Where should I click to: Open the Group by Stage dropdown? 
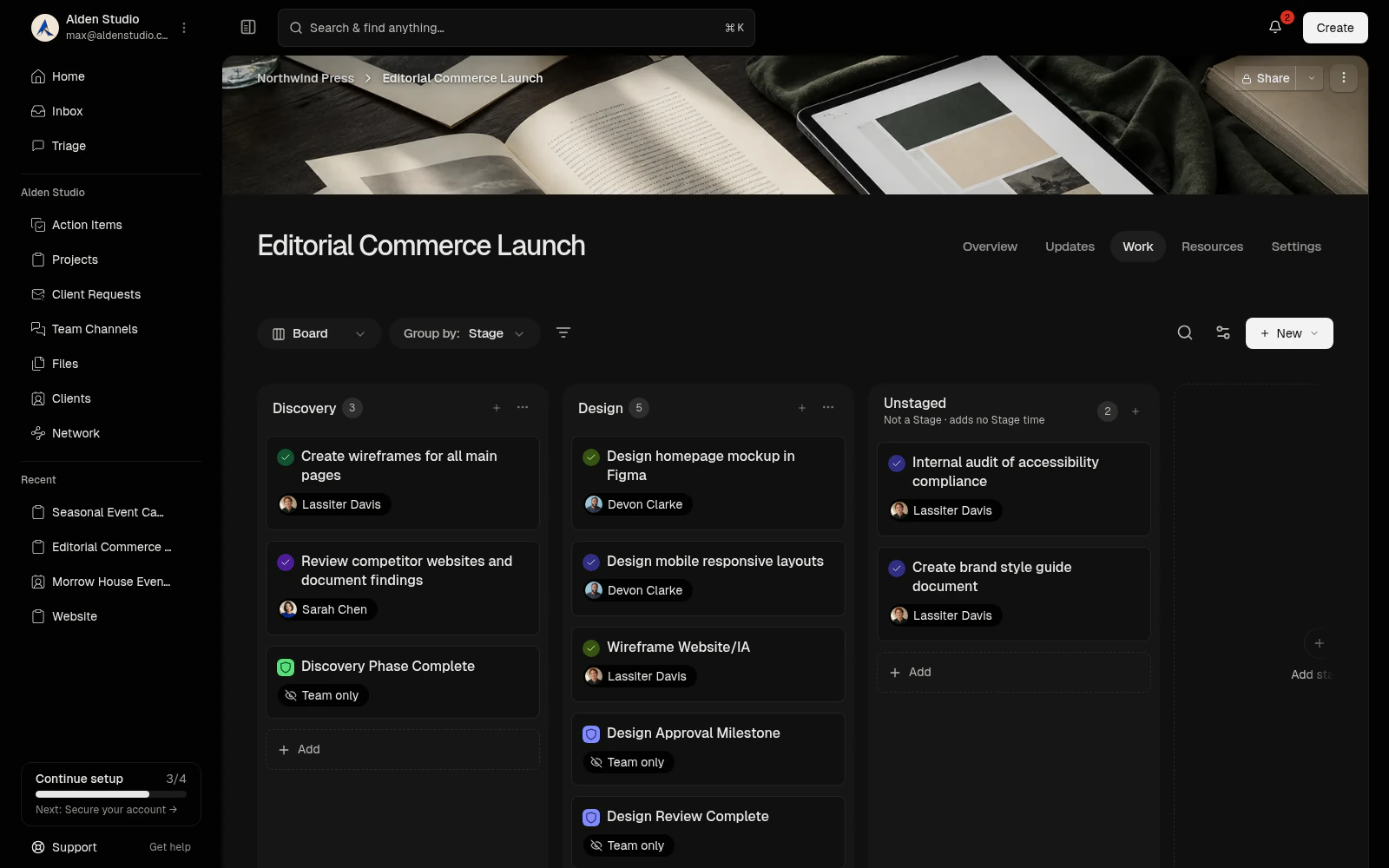point(464,333)
